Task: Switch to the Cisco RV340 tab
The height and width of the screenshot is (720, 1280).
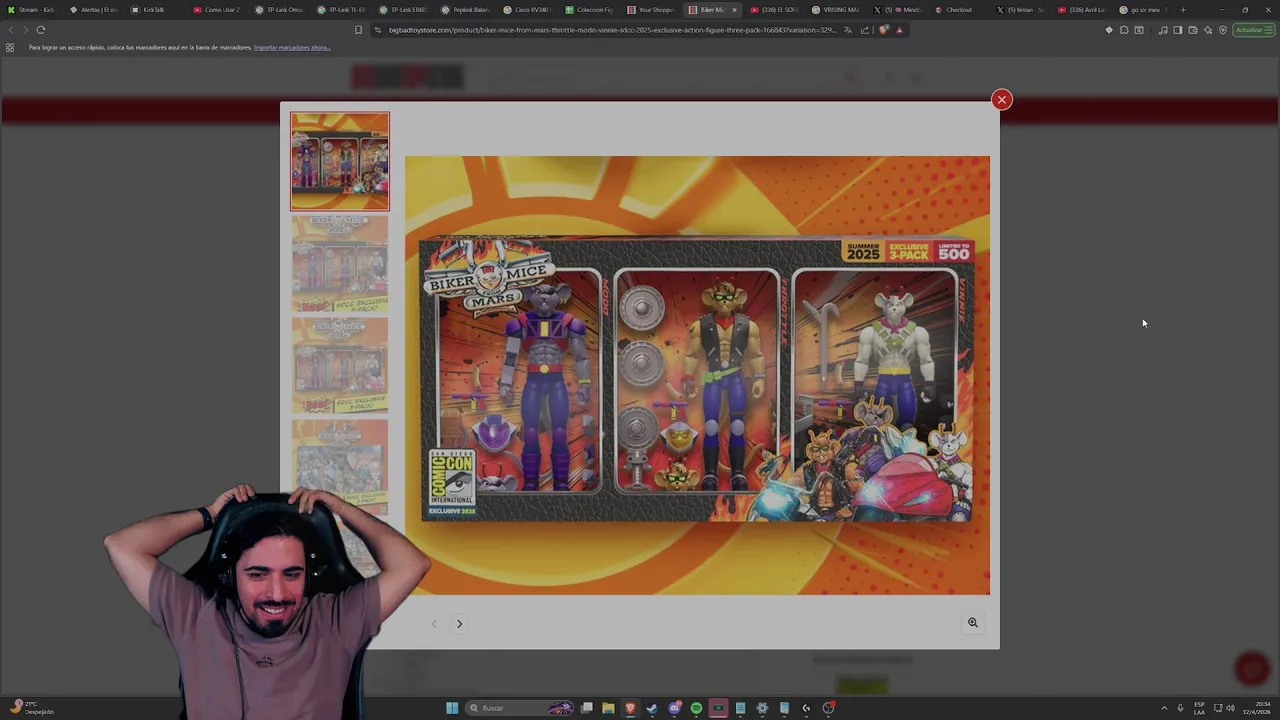Action: [528, 10]
